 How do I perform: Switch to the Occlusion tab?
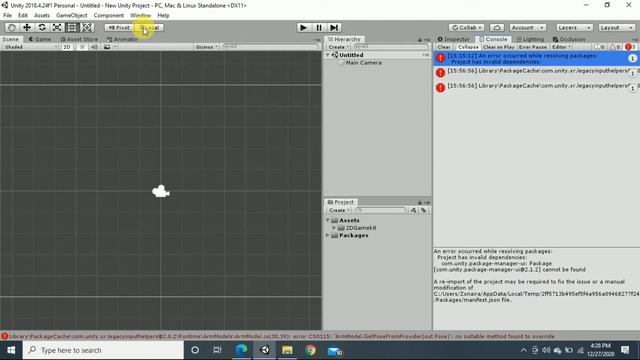coord(569,39)
